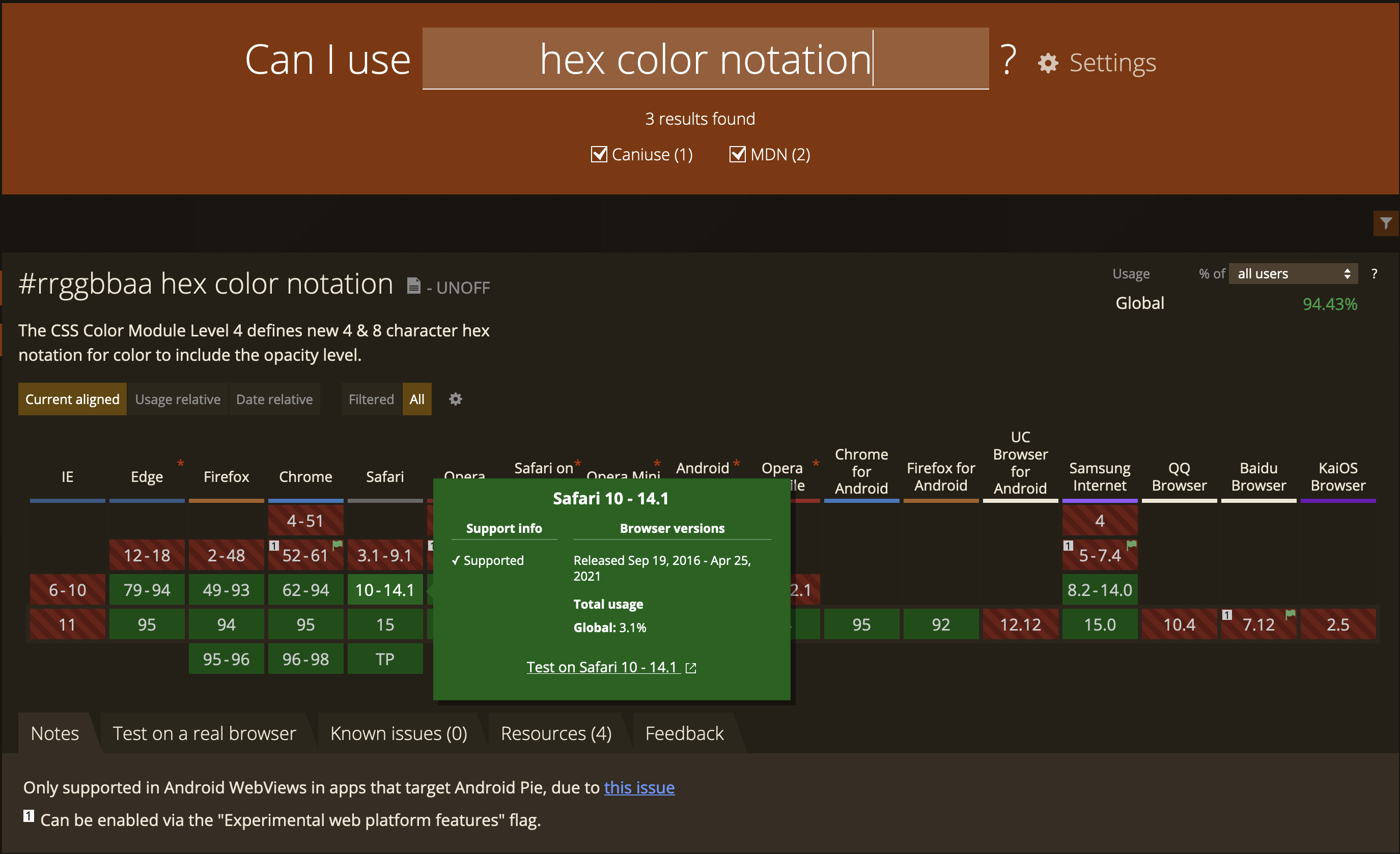Select All browsers option
Viewport: 1400px width, 854px height.
coord(417,399)
